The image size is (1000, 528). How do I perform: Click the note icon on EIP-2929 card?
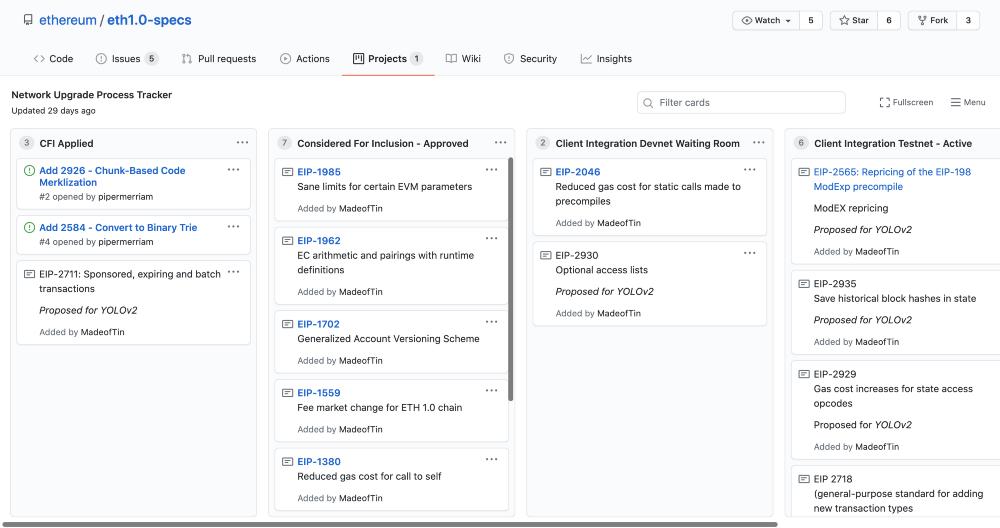pos(804,374)
